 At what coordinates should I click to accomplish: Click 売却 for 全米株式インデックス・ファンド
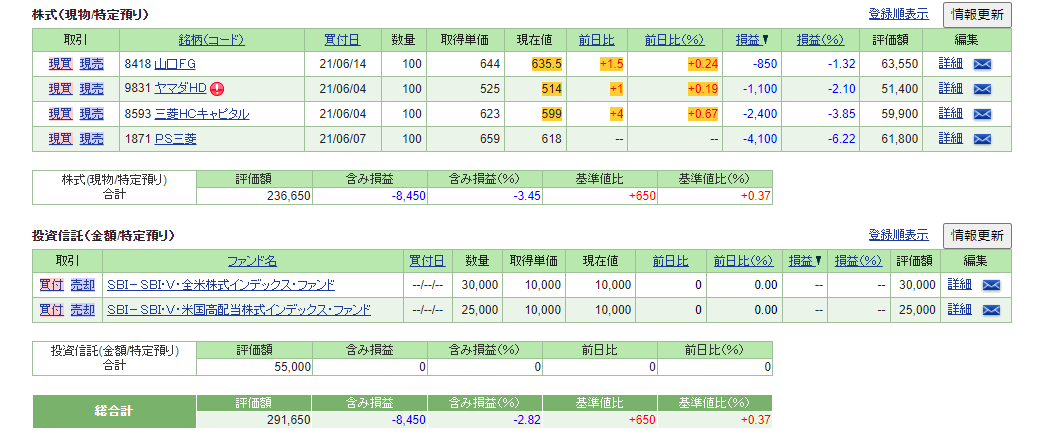(x=83, y=285)
